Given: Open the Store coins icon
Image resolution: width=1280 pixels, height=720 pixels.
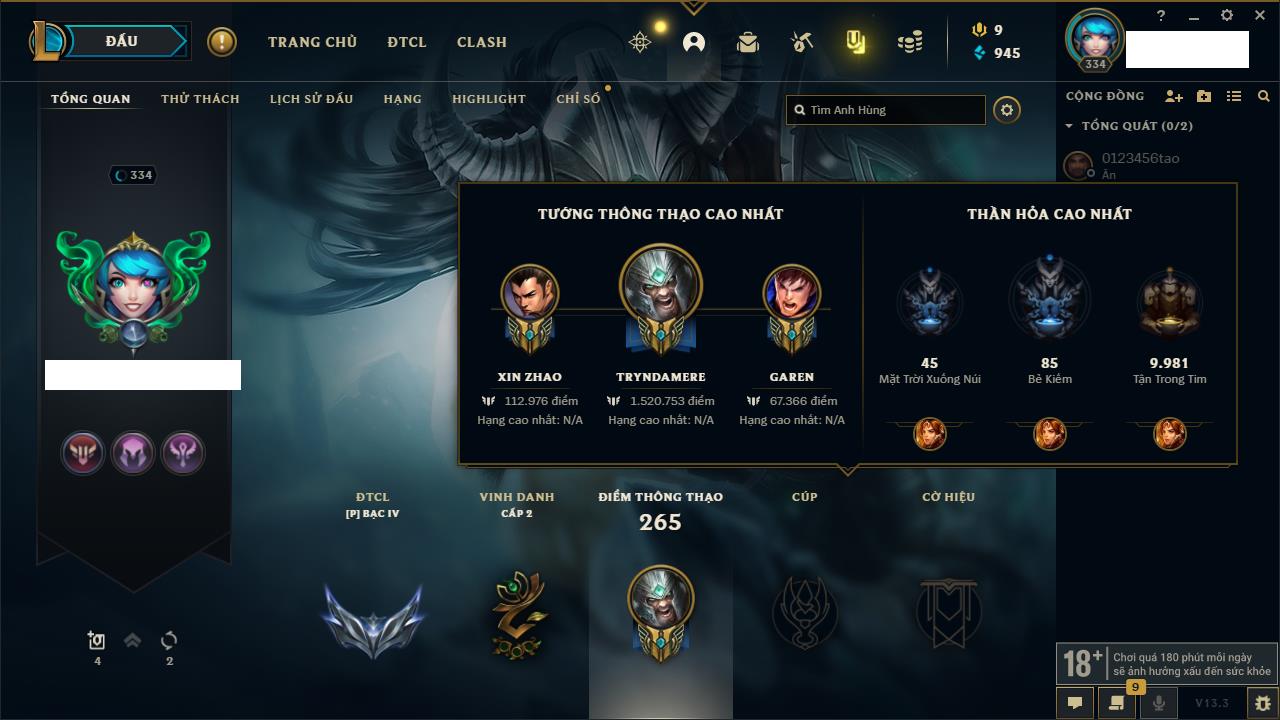Looking at the screenshot, I should tap(910, 42).
